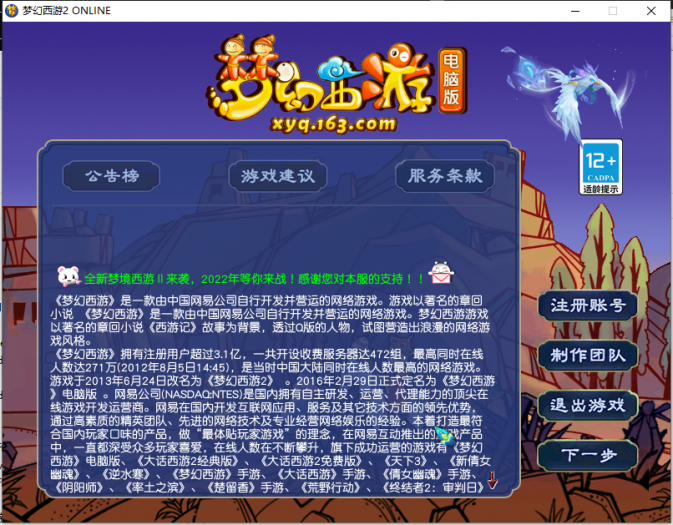
Task: Click the red envelope mail icon
Action: [441, 273]
